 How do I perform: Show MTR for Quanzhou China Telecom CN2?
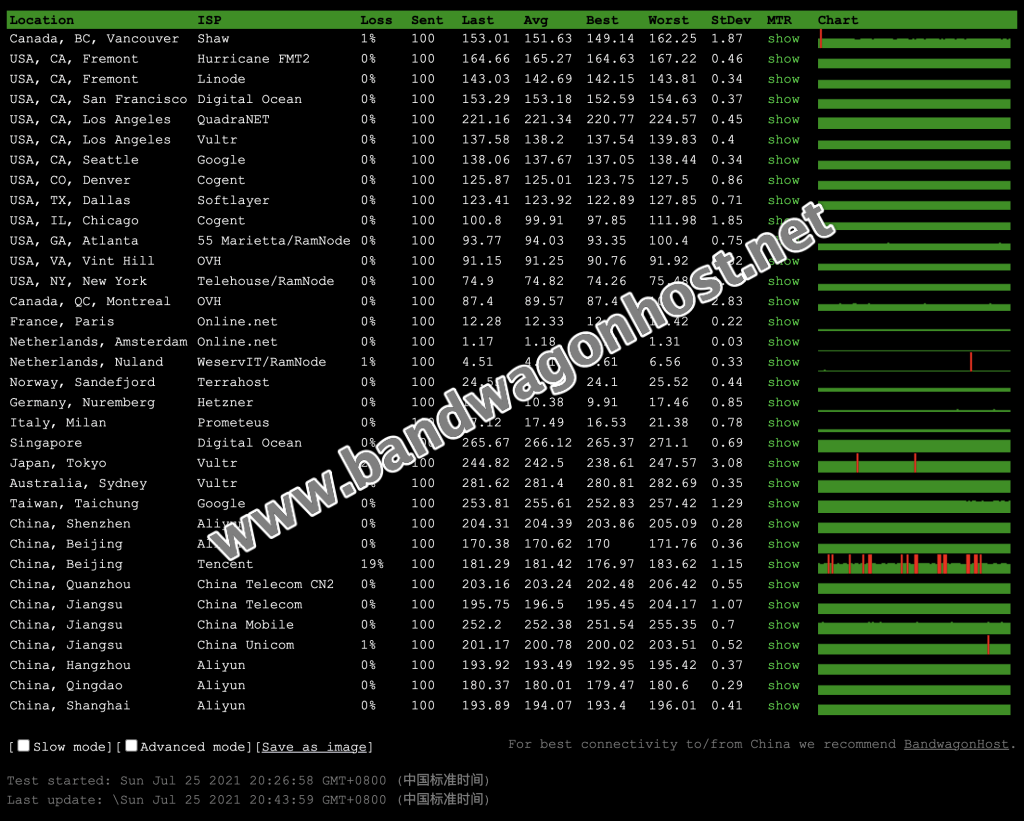click(x=783, y=584)
